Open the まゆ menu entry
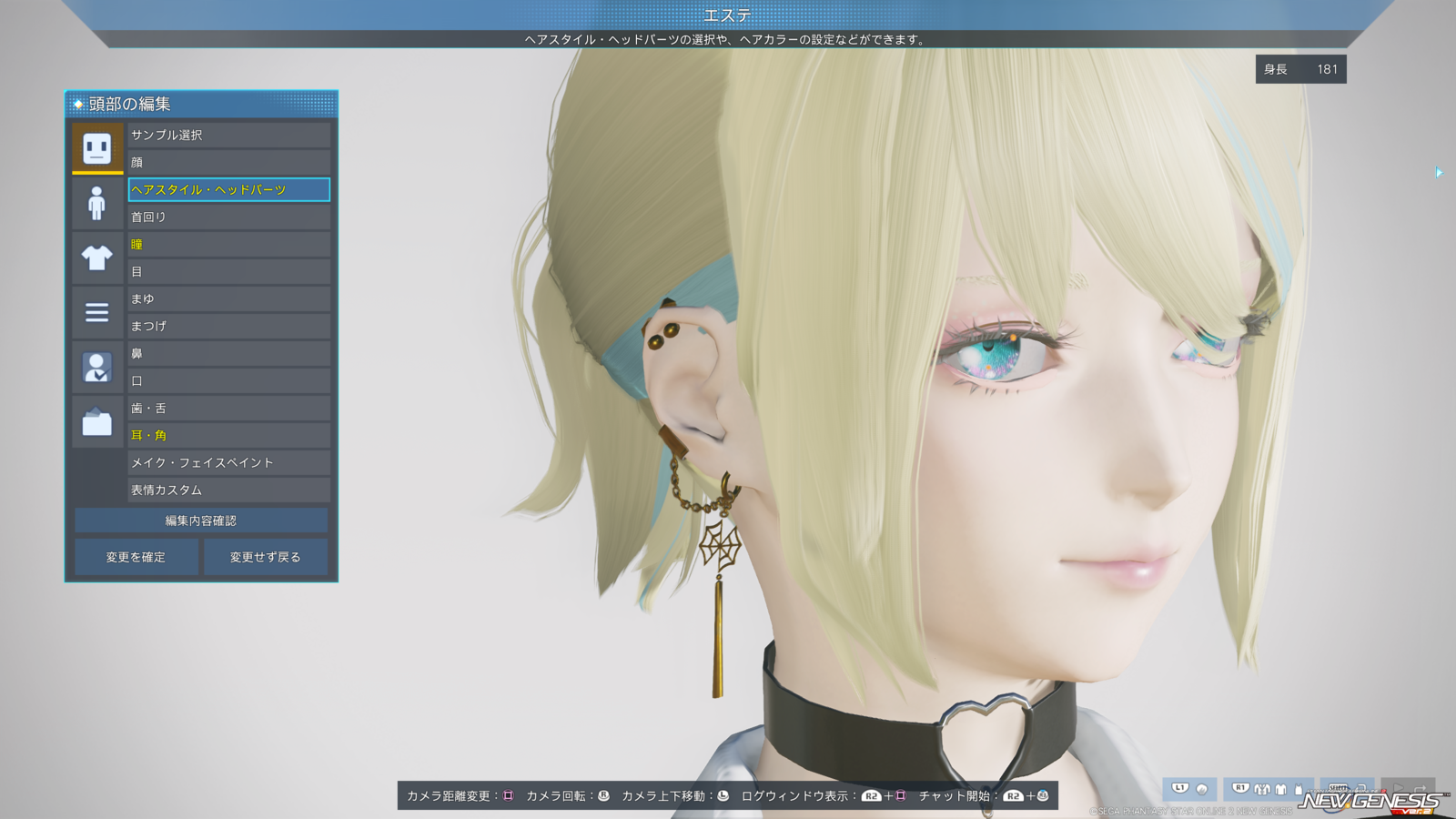The height and width of the screenshot is (819, 1456). 228,298
